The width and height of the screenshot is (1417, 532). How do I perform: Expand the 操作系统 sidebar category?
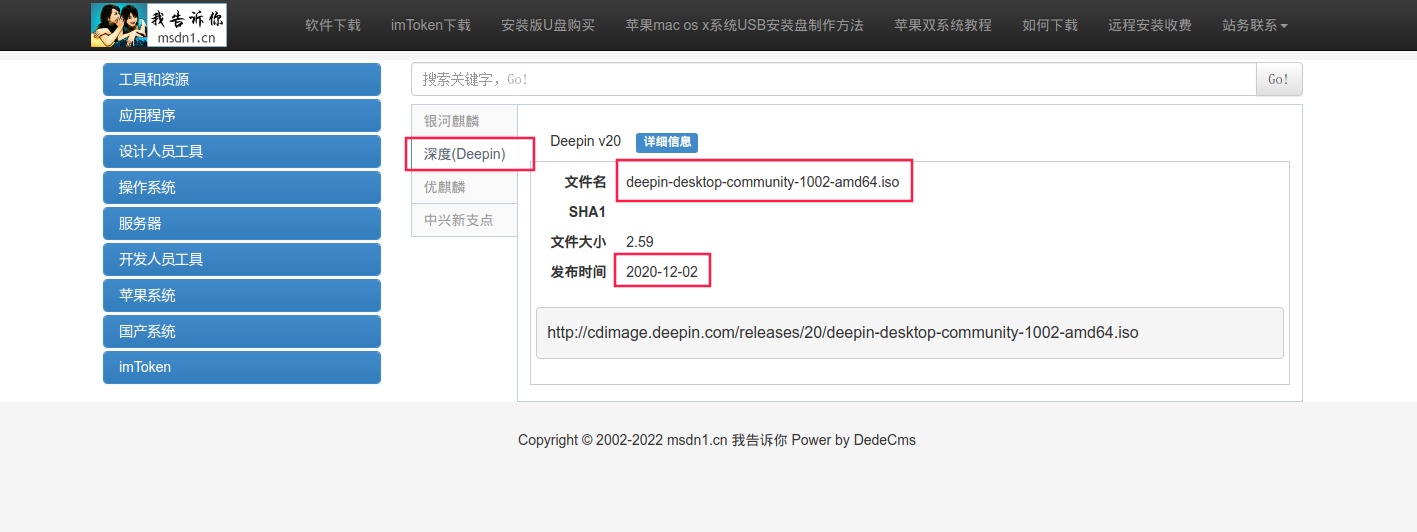(x=242, y=188)
